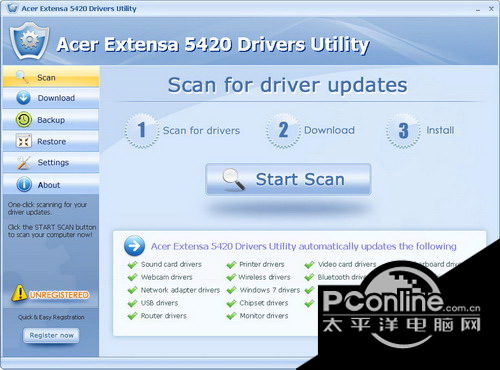Click the Windows 7 drivers text
Screen dimensions: 500x370
(x=270, y=290)
